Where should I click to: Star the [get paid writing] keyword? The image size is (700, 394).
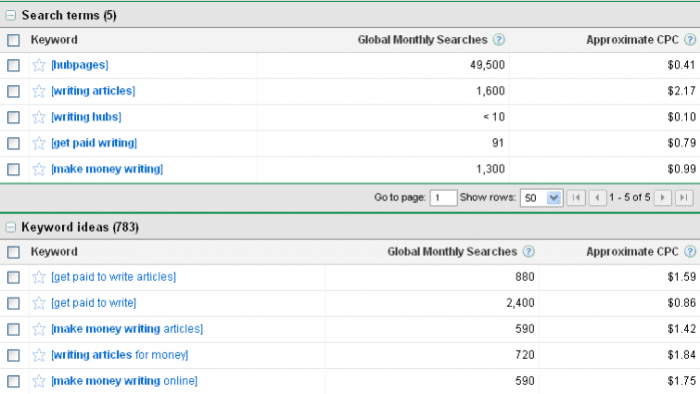[x=39, y=143]
